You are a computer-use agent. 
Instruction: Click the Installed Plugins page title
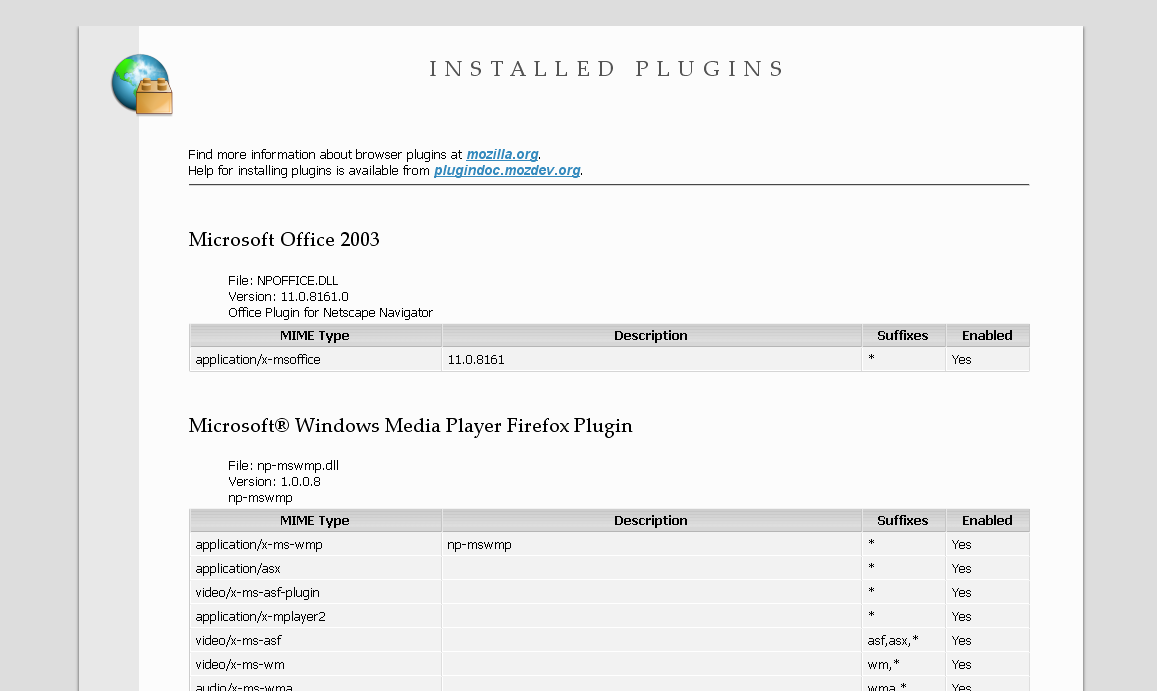607,69
